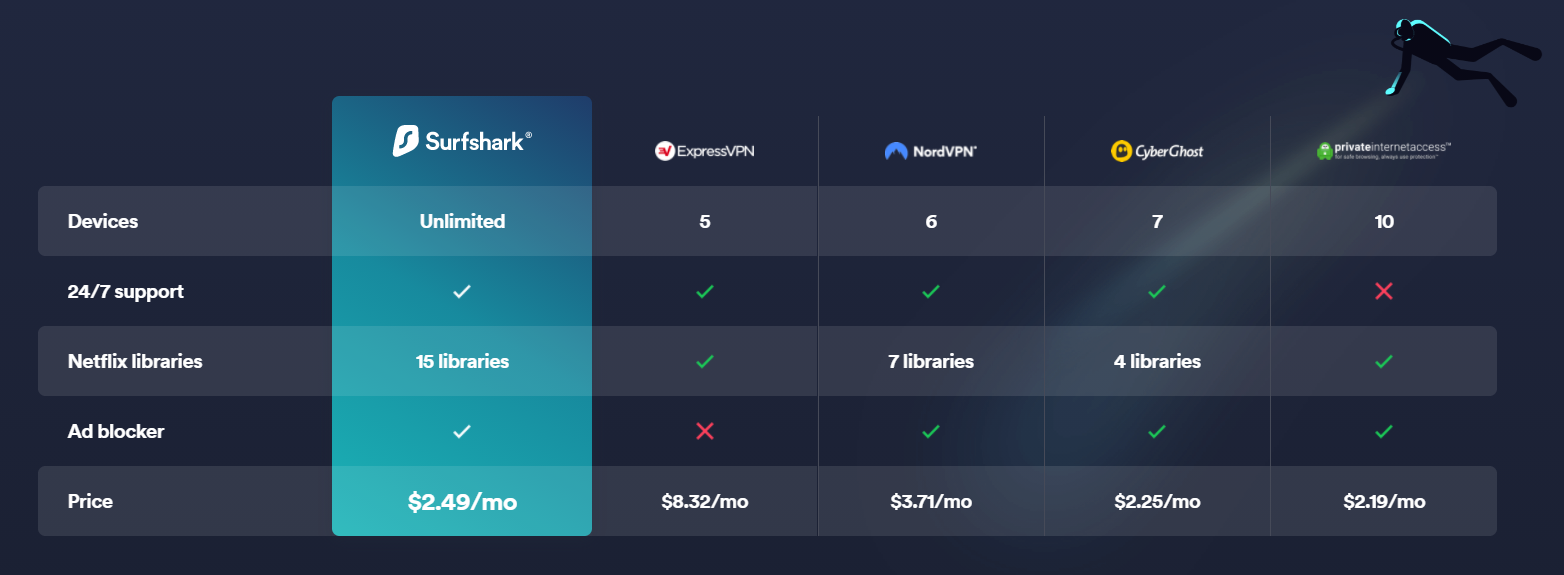Click the Surfshark logo
1564x575 pixels.
pyautogui.click(x=462, y=141)
